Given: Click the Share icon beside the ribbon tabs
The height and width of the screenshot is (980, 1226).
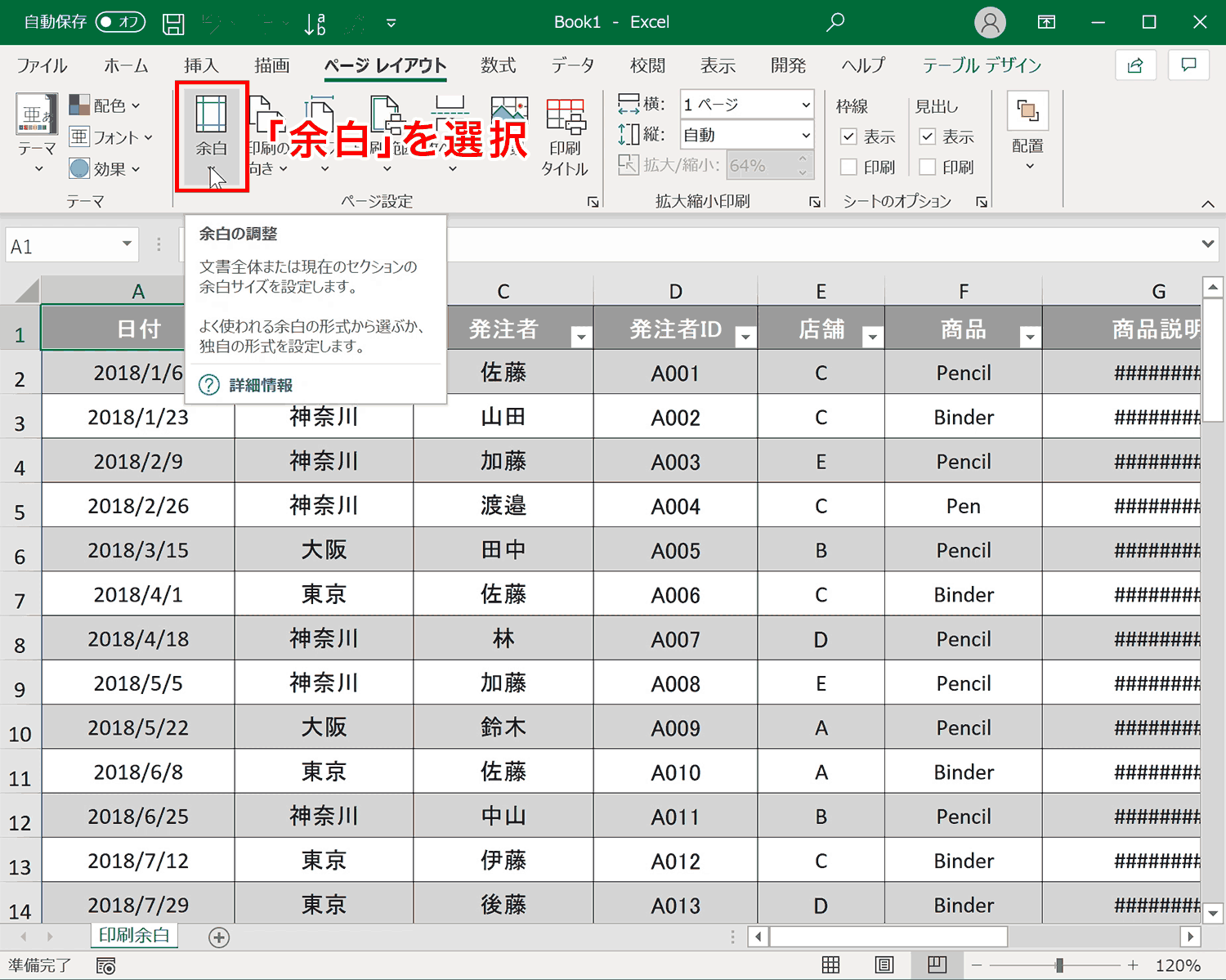Looking at the screenshot, I should point(1135,65).
